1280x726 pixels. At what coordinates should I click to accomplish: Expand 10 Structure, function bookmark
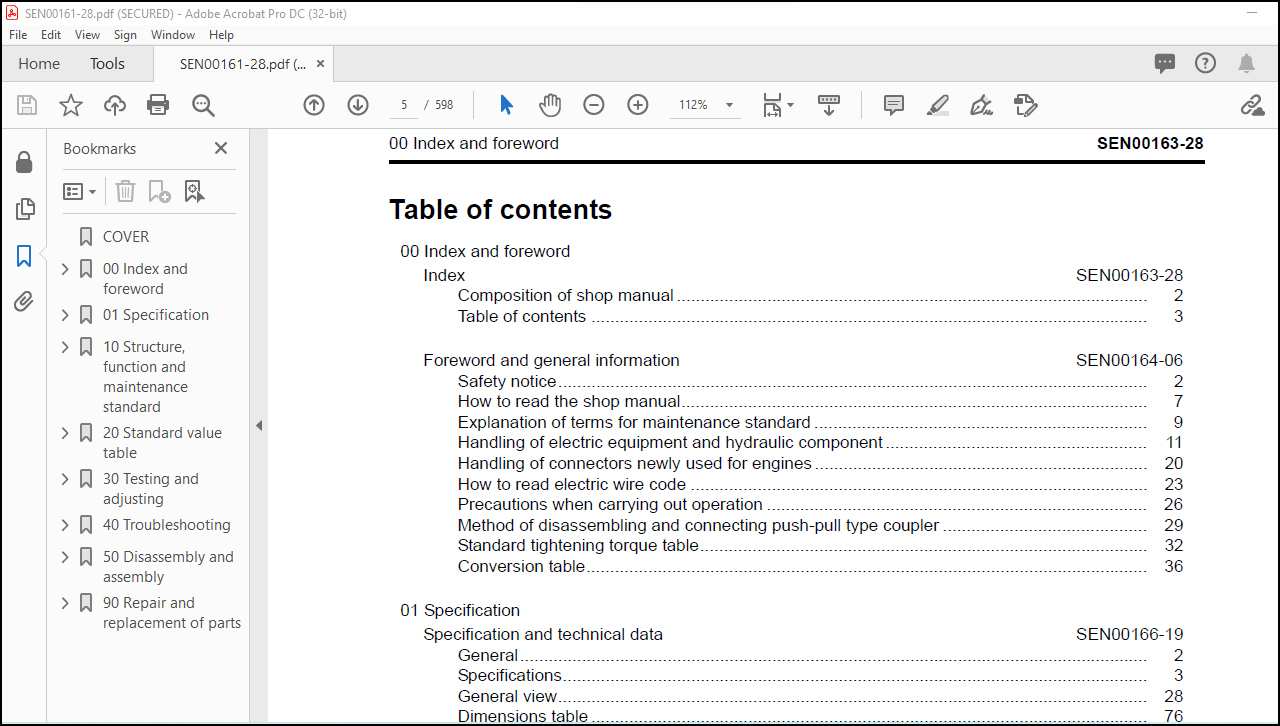point(65,347)
